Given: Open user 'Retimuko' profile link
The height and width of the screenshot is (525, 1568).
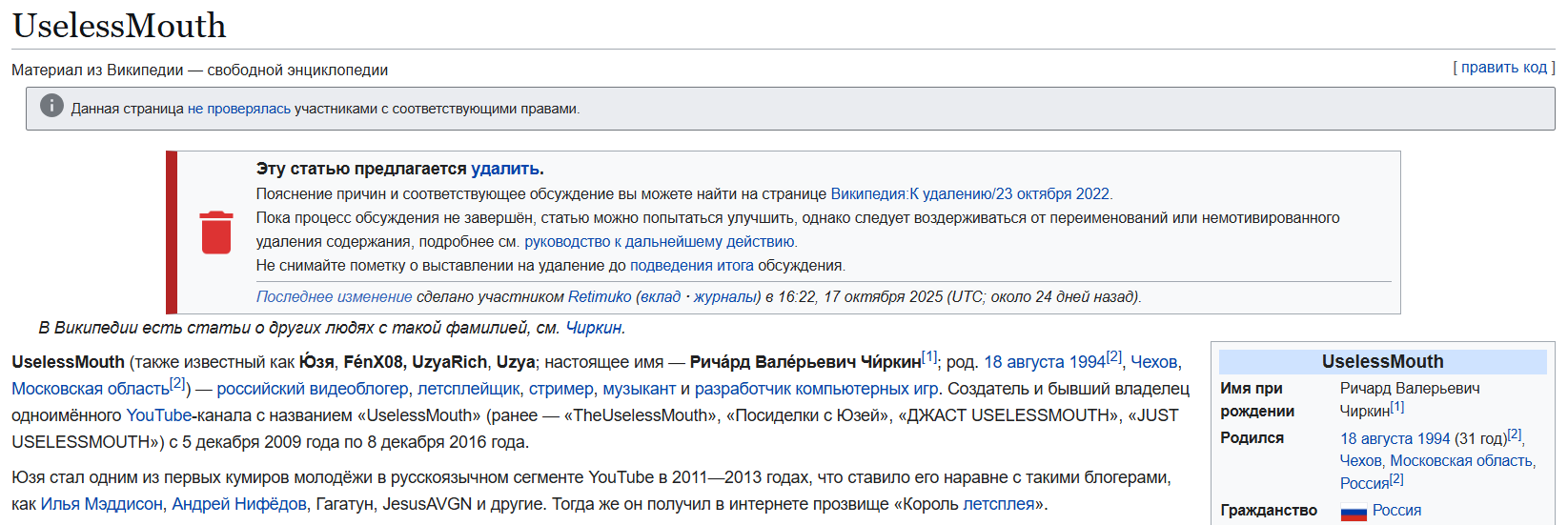Looking at the screenshot, I should [600, 296].
